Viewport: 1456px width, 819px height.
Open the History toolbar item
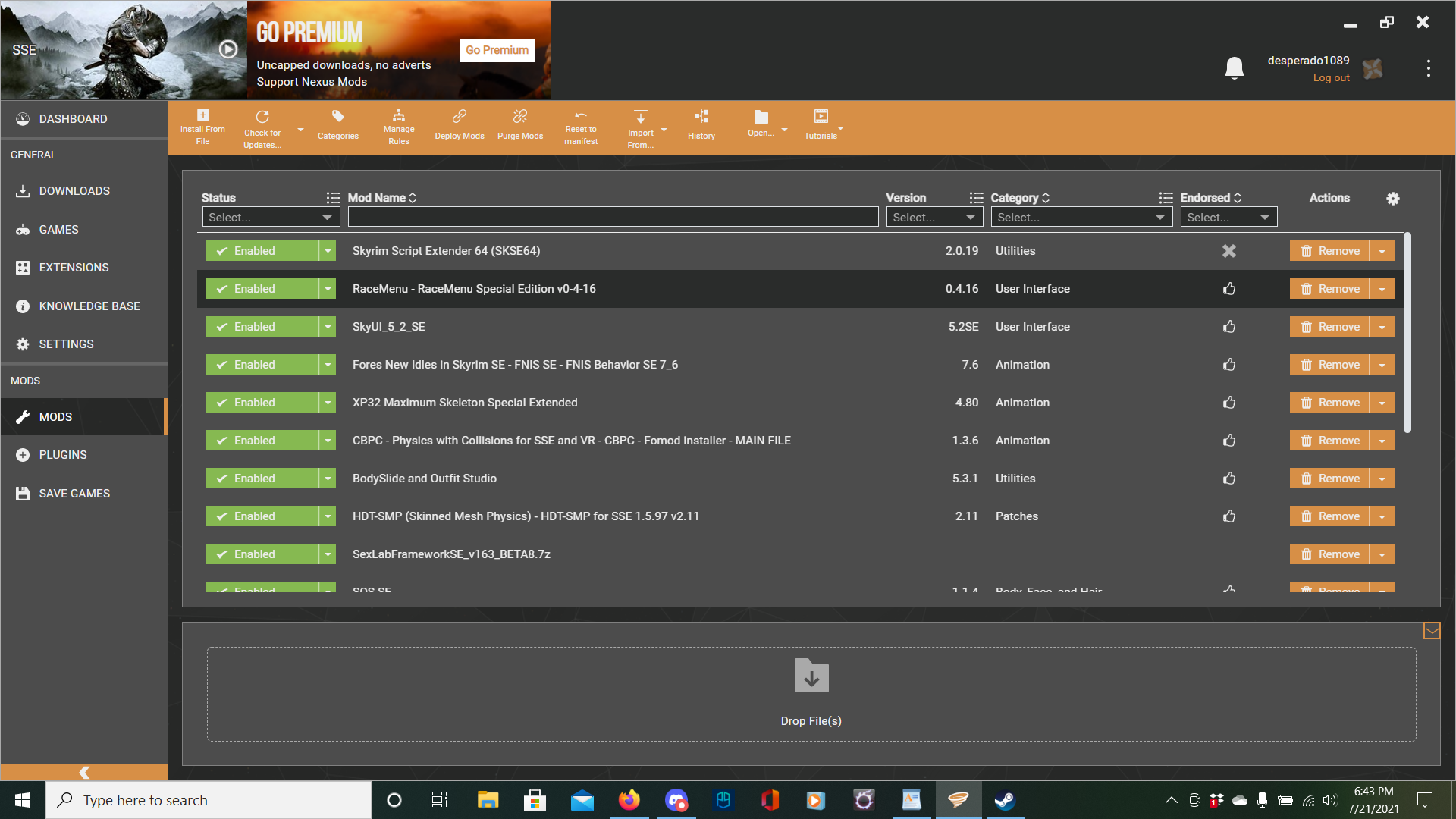tap(701, 125)
